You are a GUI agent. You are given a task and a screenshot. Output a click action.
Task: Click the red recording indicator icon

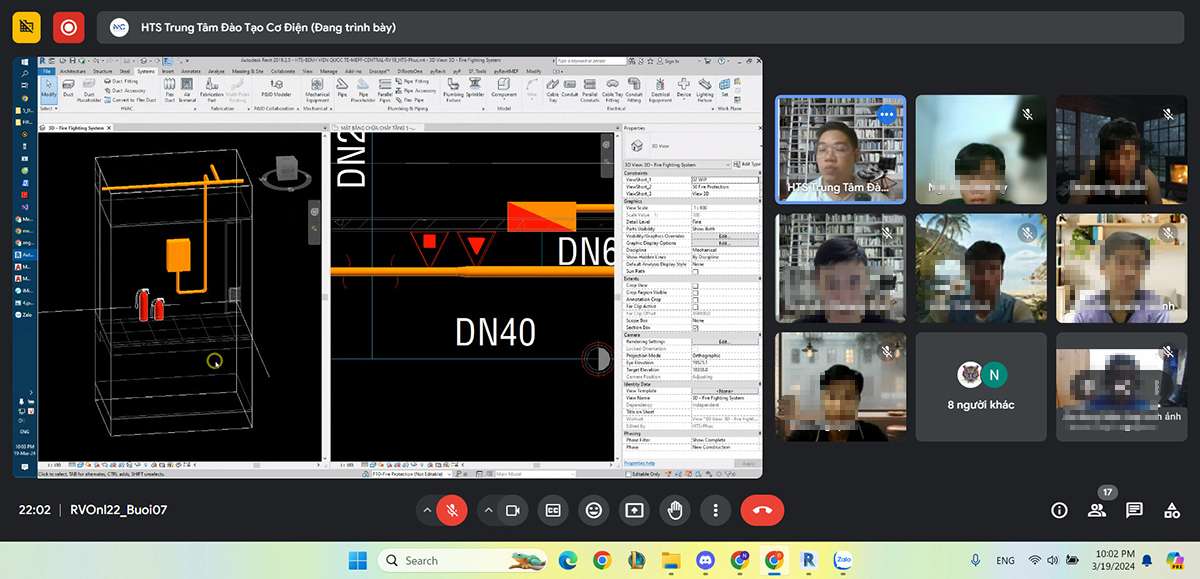pyautogui.click(x=69, y=27)
